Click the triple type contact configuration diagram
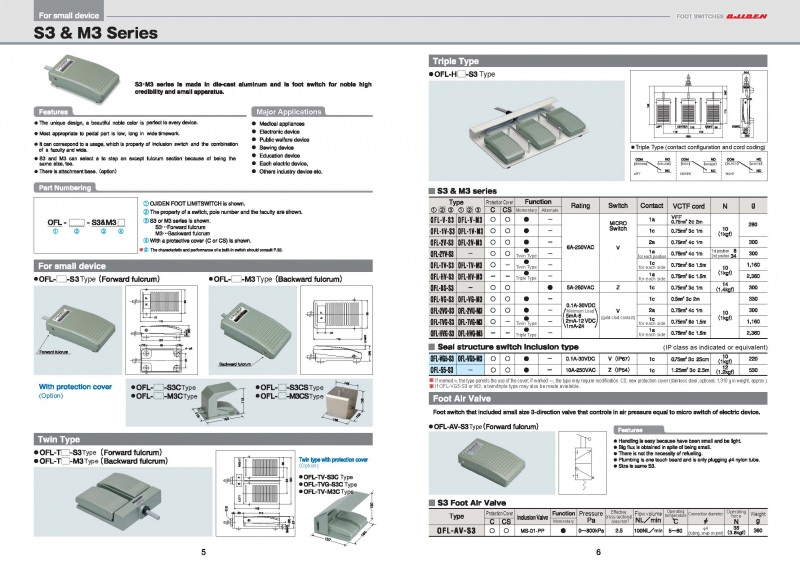The height and width of the screenshot is (570, 800). click(x=698, y=166)
